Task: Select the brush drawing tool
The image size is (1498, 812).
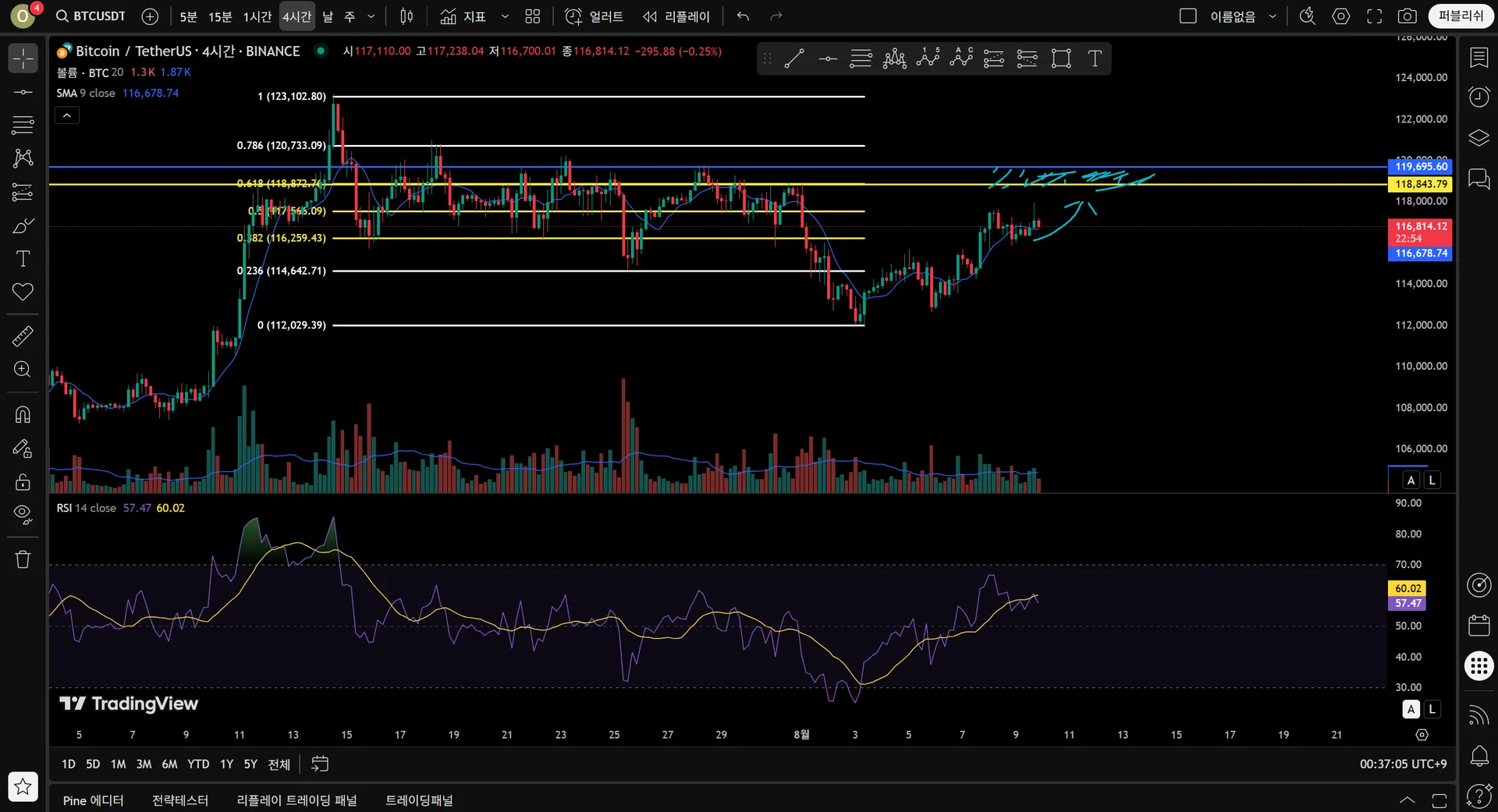Action: click(x=23, y=226)
